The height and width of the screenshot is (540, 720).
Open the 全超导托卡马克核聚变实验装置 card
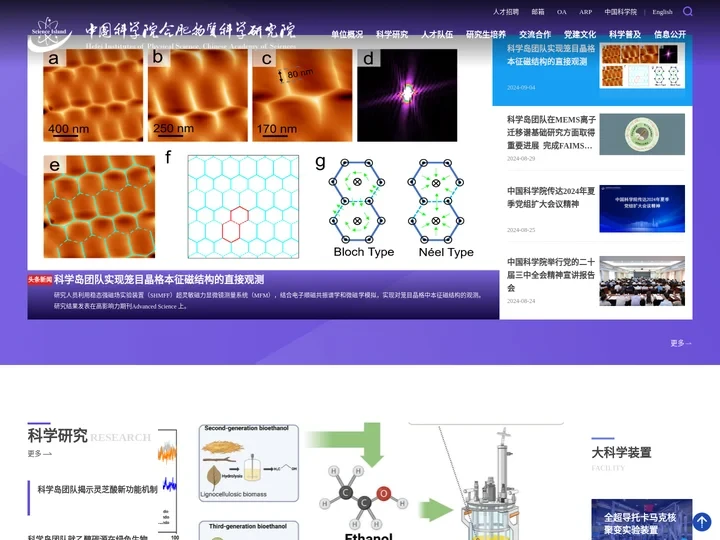point(641,519)
